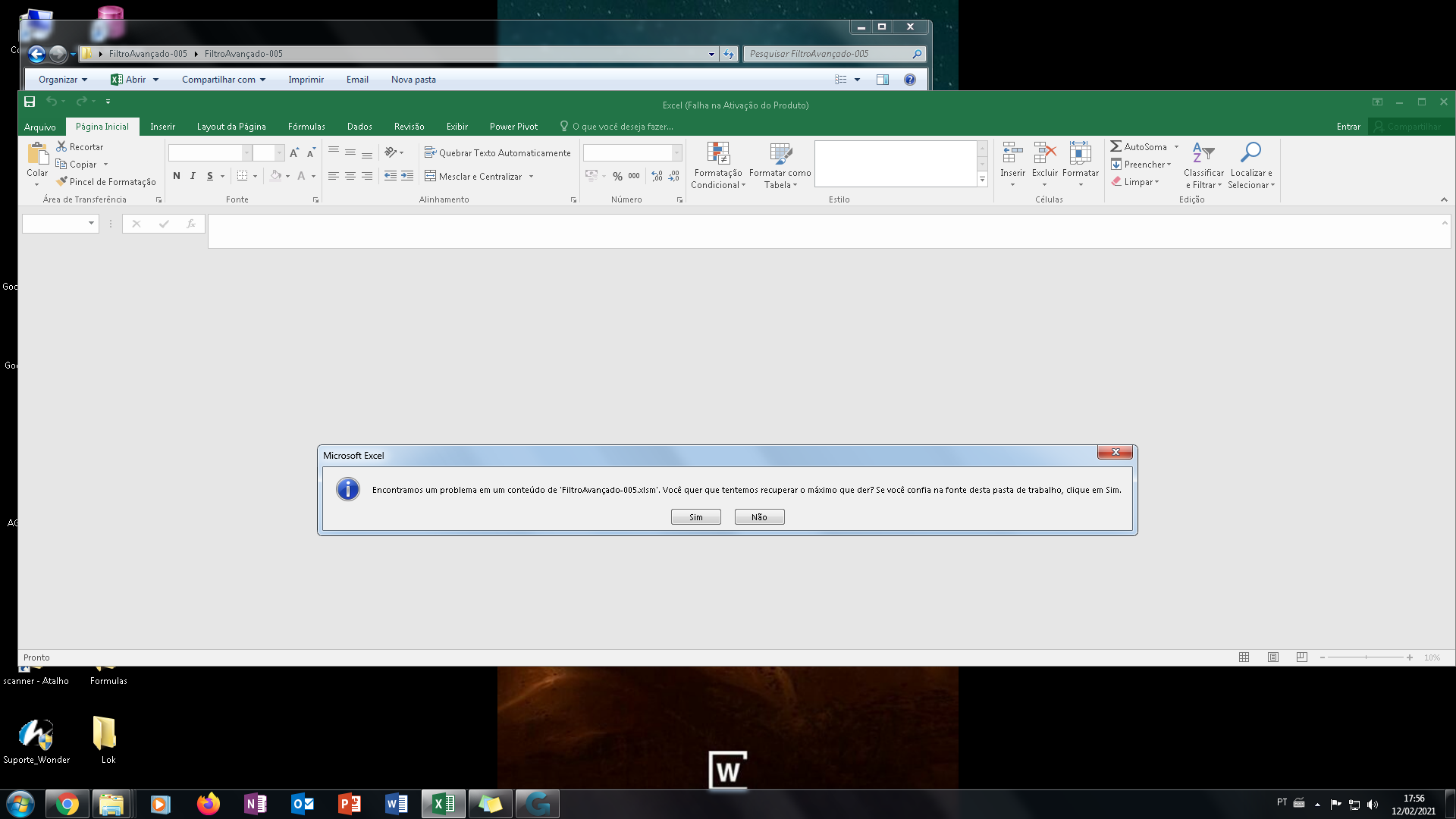1456x819 pixels.
Task: Click increase decimal icon
Action: (x=657, y=176)
